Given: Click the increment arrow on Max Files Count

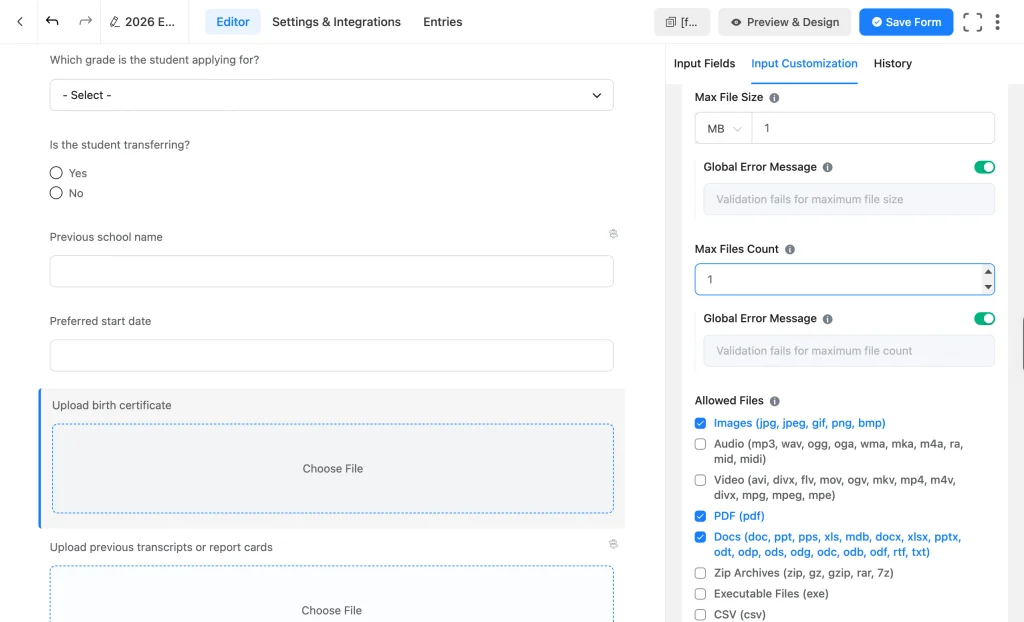Looking at the screenshot, I should (988, 272).
